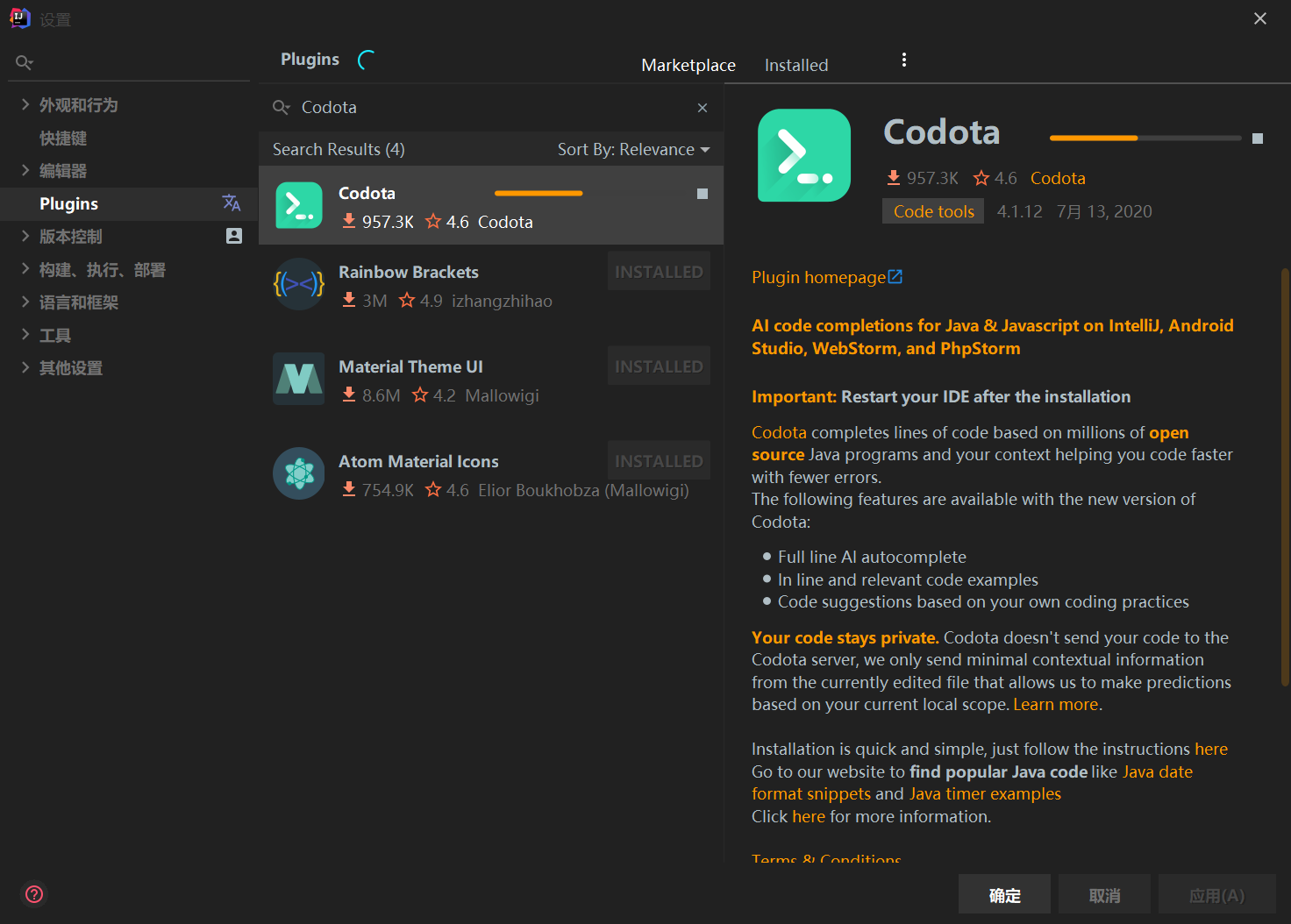Click the translate icon beside Plugins
The width and height of the screenshot is (1291, 924).
point(232,203)
